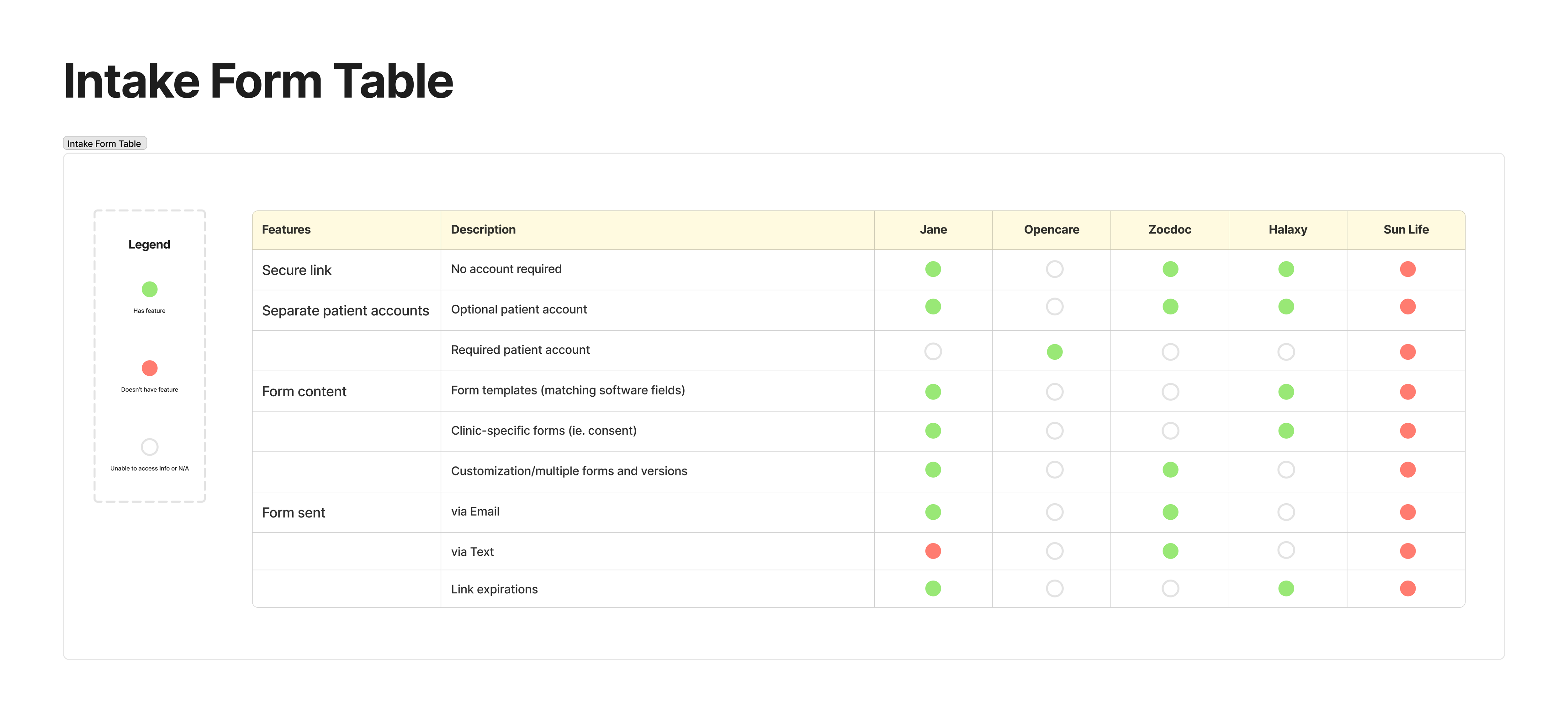Toggle Jane's Form templates status dot
Screen dimensions: 1568x723
tap(933, 392)
